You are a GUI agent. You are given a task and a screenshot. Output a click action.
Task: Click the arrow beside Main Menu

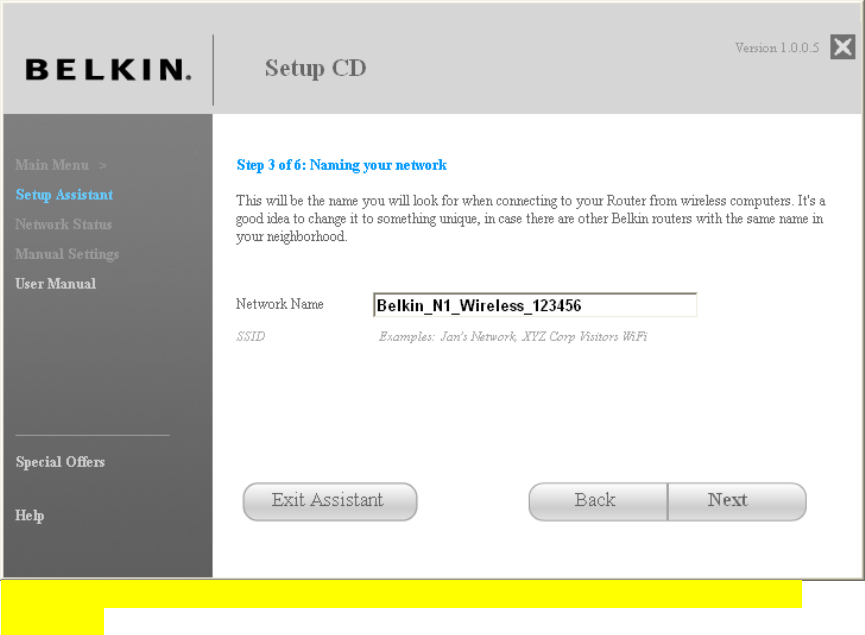103,166
